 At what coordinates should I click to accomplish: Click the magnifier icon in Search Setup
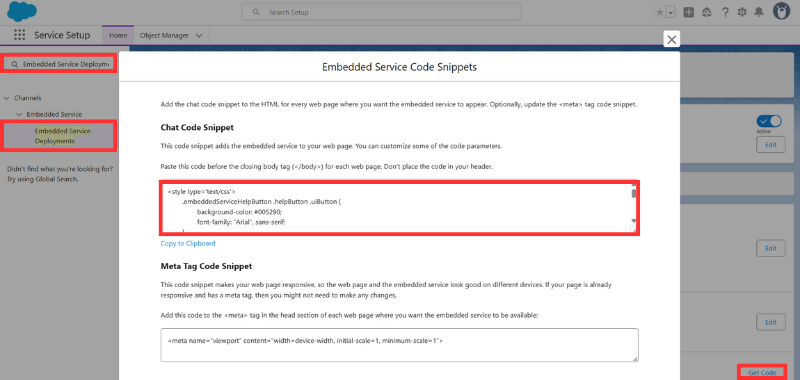tap(256, 12)
